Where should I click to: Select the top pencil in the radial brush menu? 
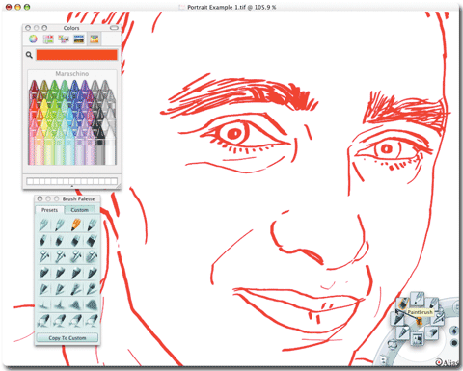click(x=417, y=299)
